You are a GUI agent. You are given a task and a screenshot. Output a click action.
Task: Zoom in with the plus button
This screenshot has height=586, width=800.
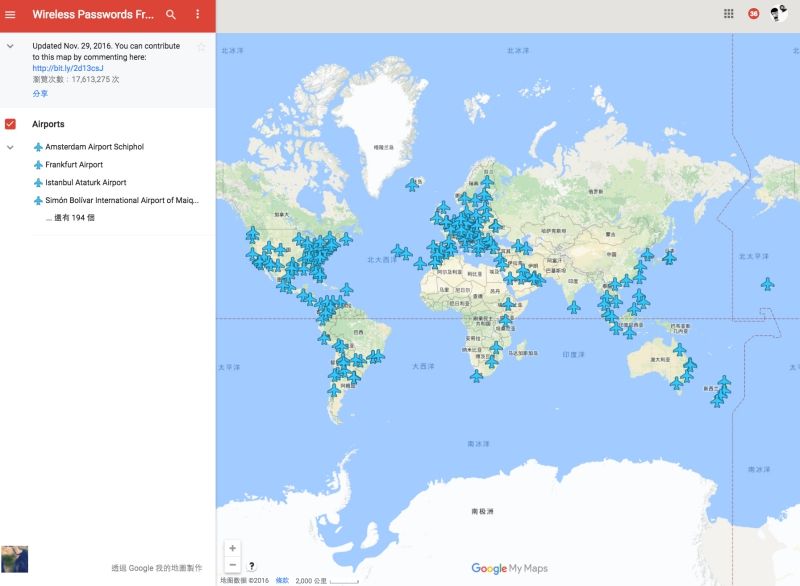tap(233, 548)
